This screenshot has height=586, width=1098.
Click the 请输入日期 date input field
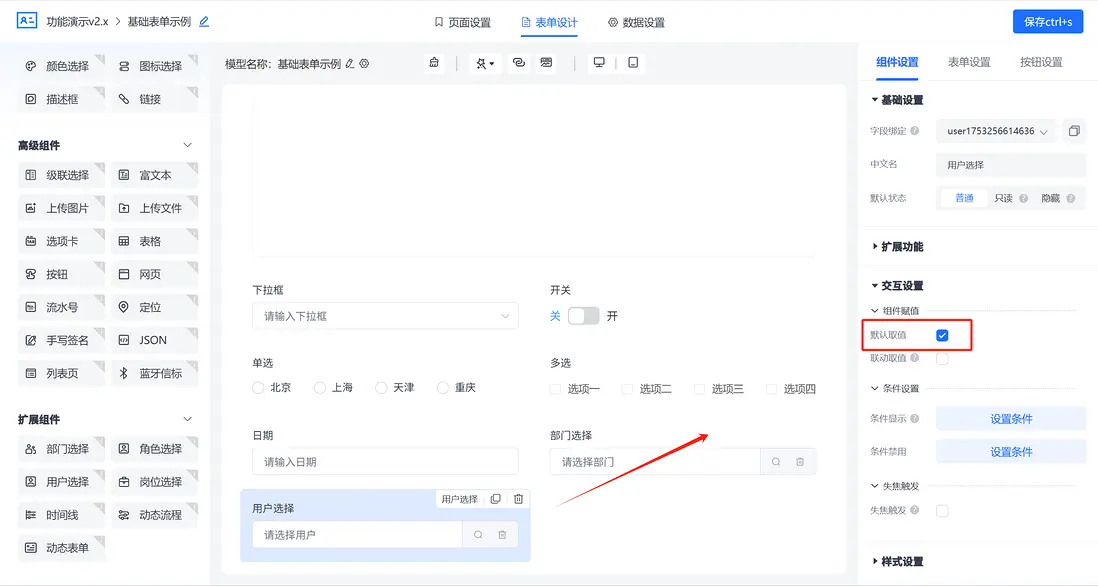pyautogui.click(x=385, y=461)
